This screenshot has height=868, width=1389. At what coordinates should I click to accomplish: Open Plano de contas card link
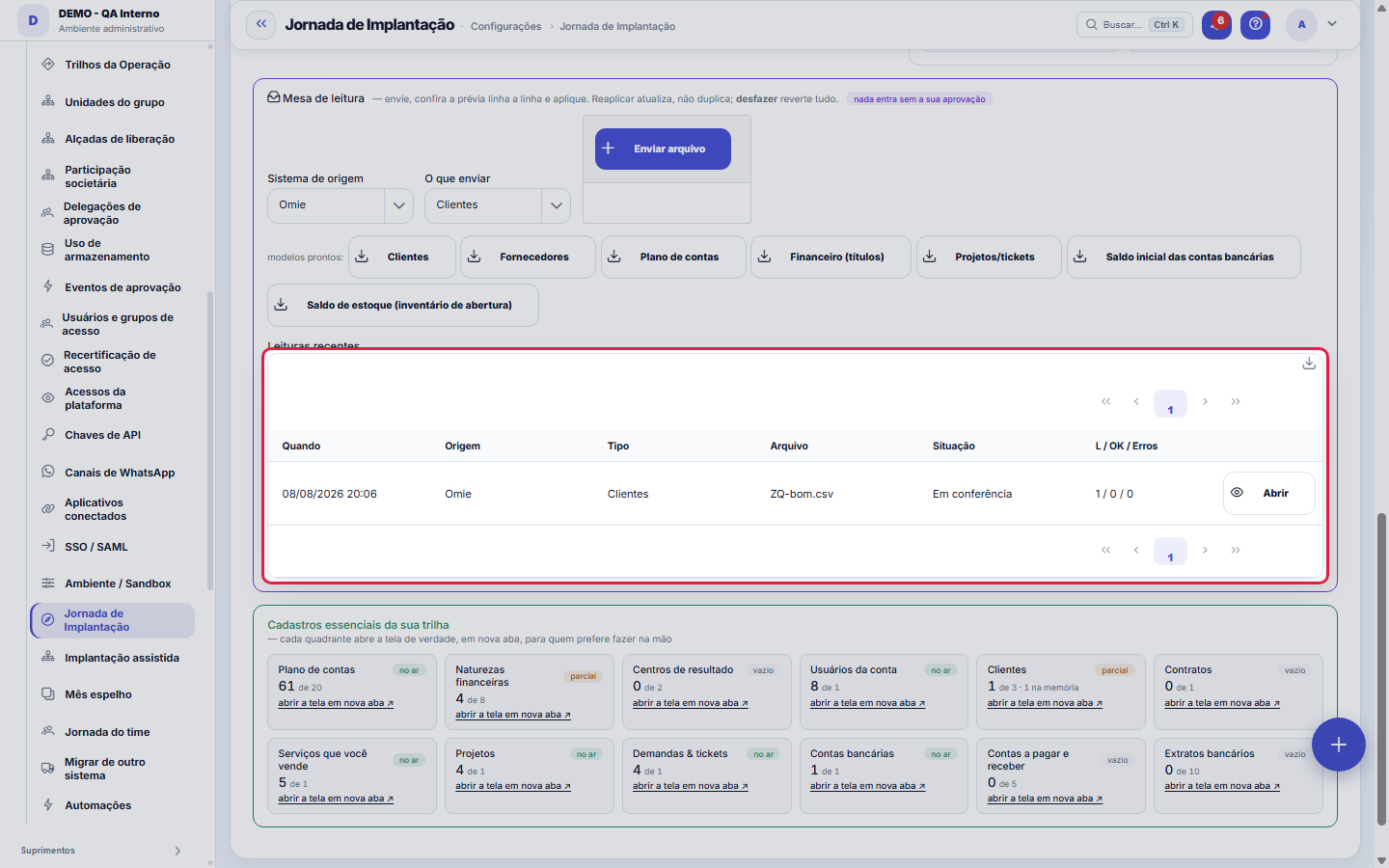tap(336, 704)
